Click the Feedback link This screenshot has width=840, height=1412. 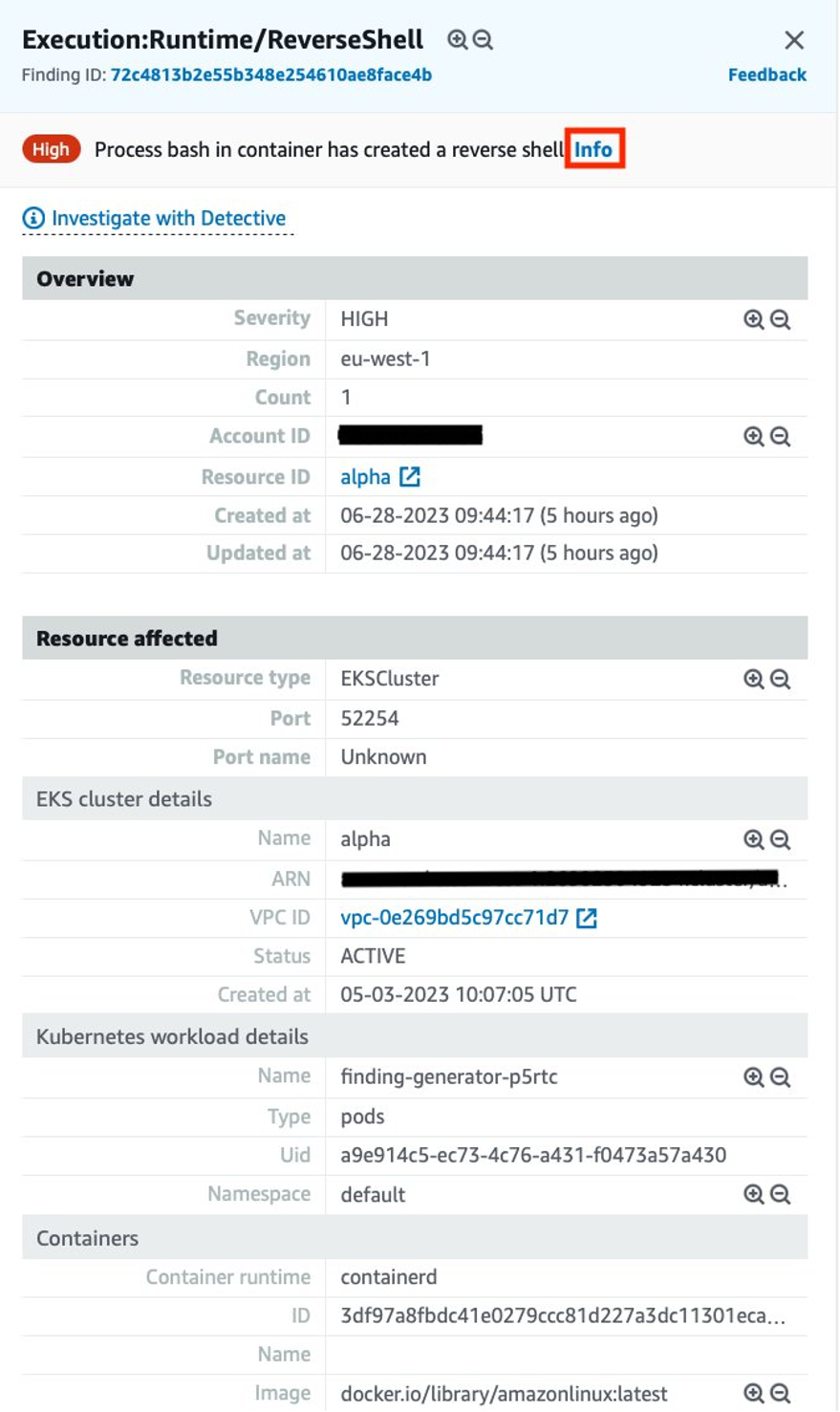[x=767, y=75]
